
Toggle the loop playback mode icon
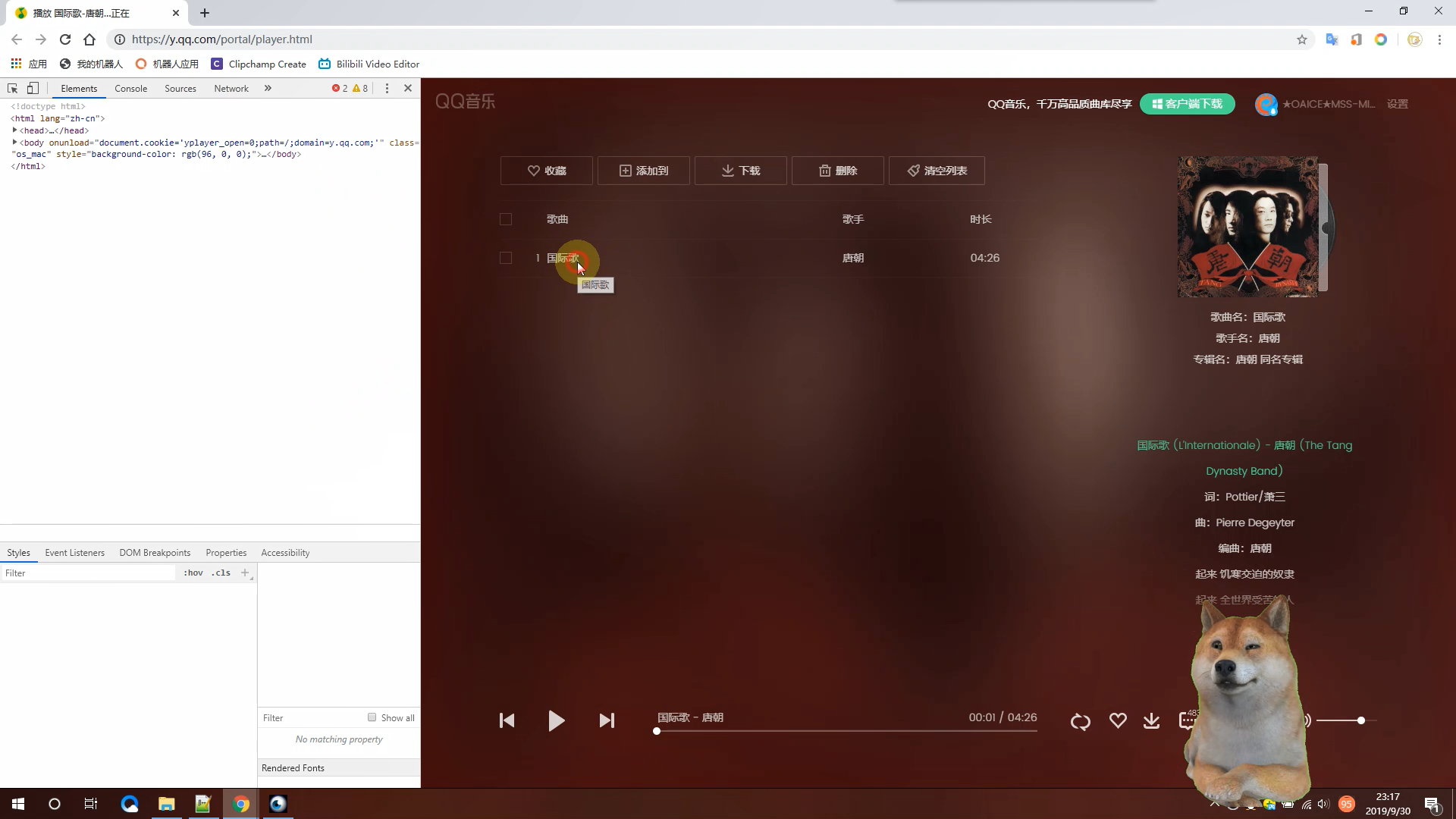1081,721
